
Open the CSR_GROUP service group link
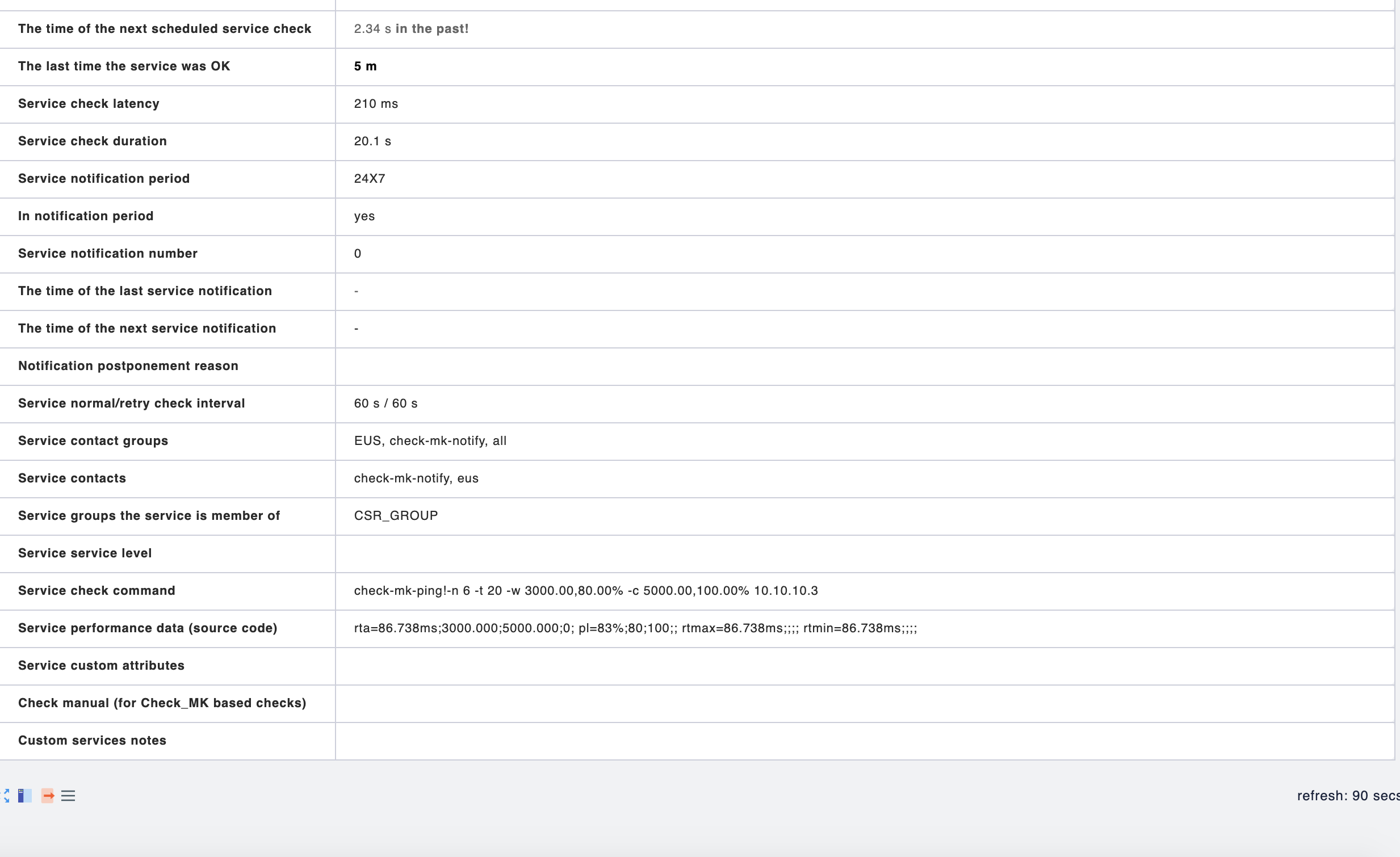coord(396,516)
